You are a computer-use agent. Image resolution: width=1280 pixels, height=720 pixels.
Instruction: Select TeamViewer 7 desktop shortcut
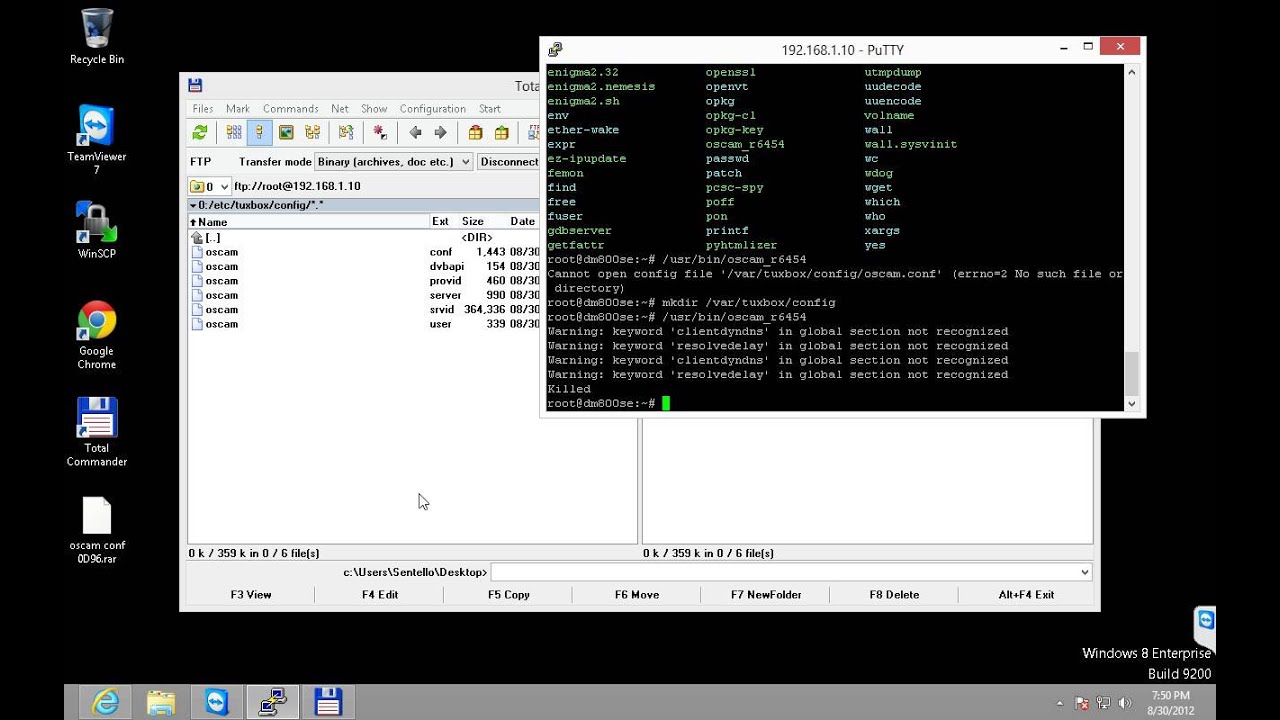click(x=97, y=139)
